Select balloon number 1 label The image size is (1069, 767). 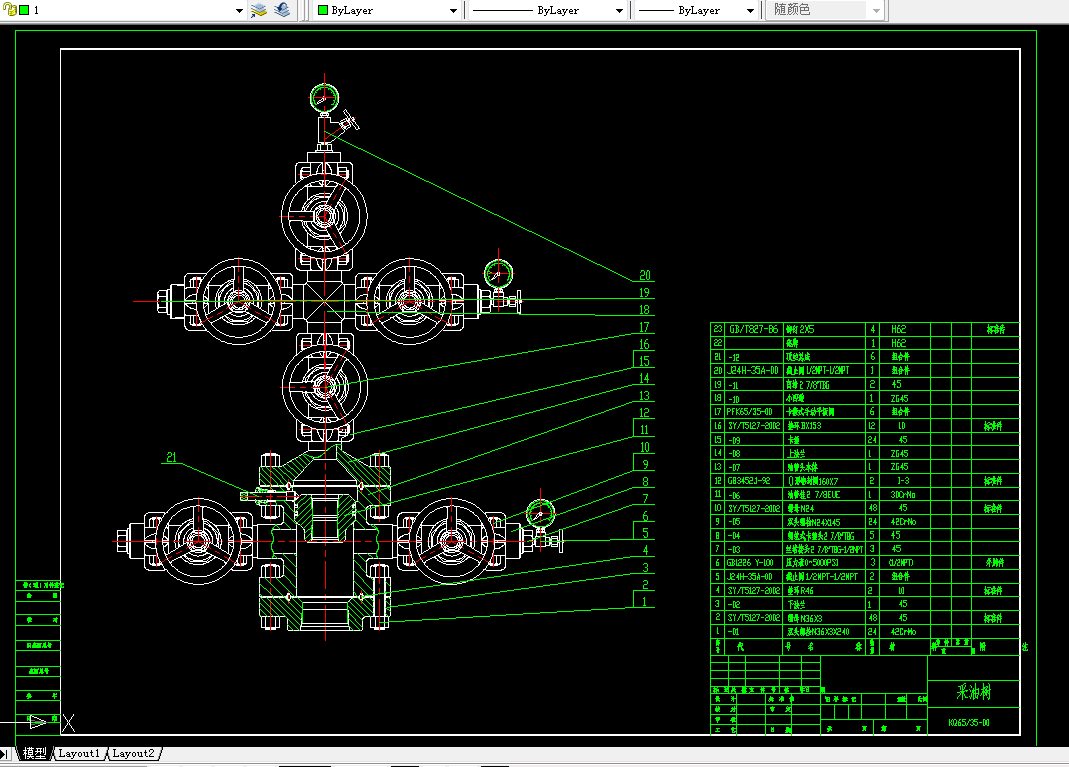pyautogui.click(x=644, y=601)
